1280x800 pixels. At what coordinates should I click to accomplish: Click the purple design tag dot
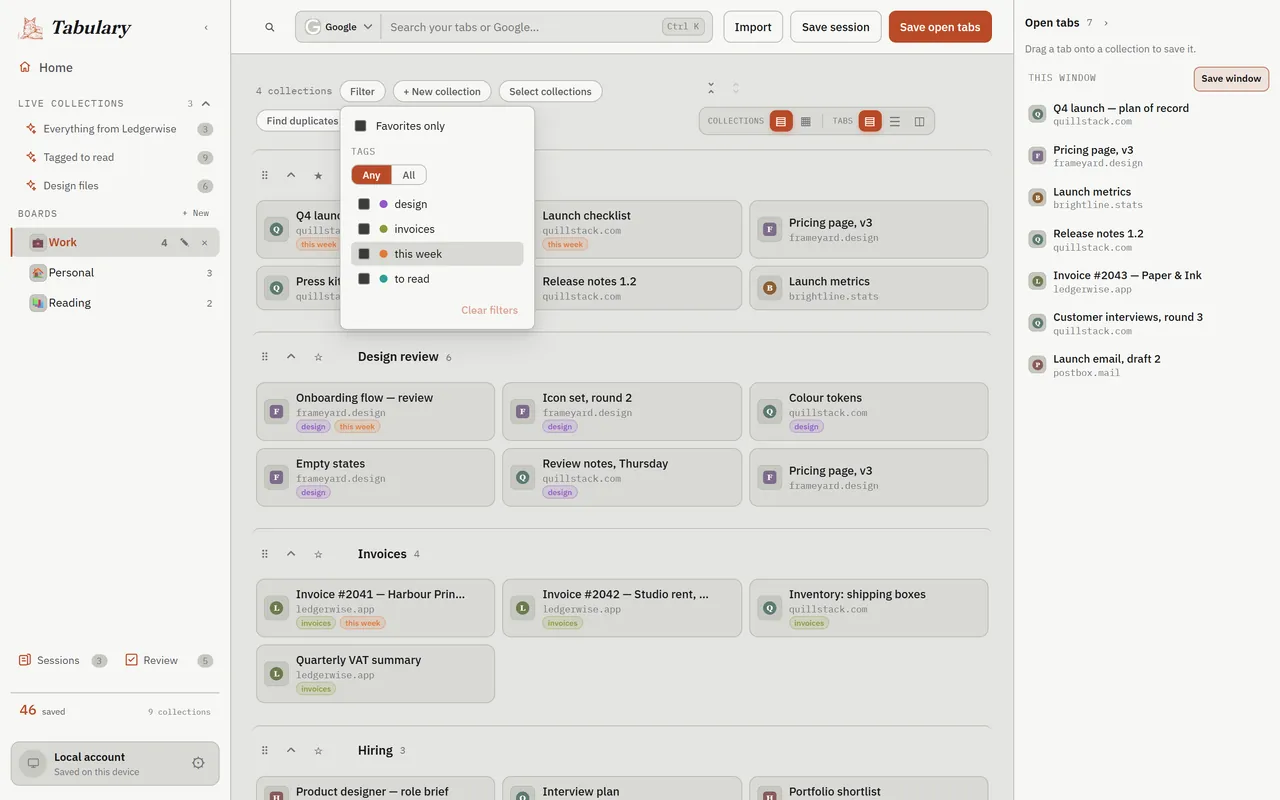tap(384, 204)
